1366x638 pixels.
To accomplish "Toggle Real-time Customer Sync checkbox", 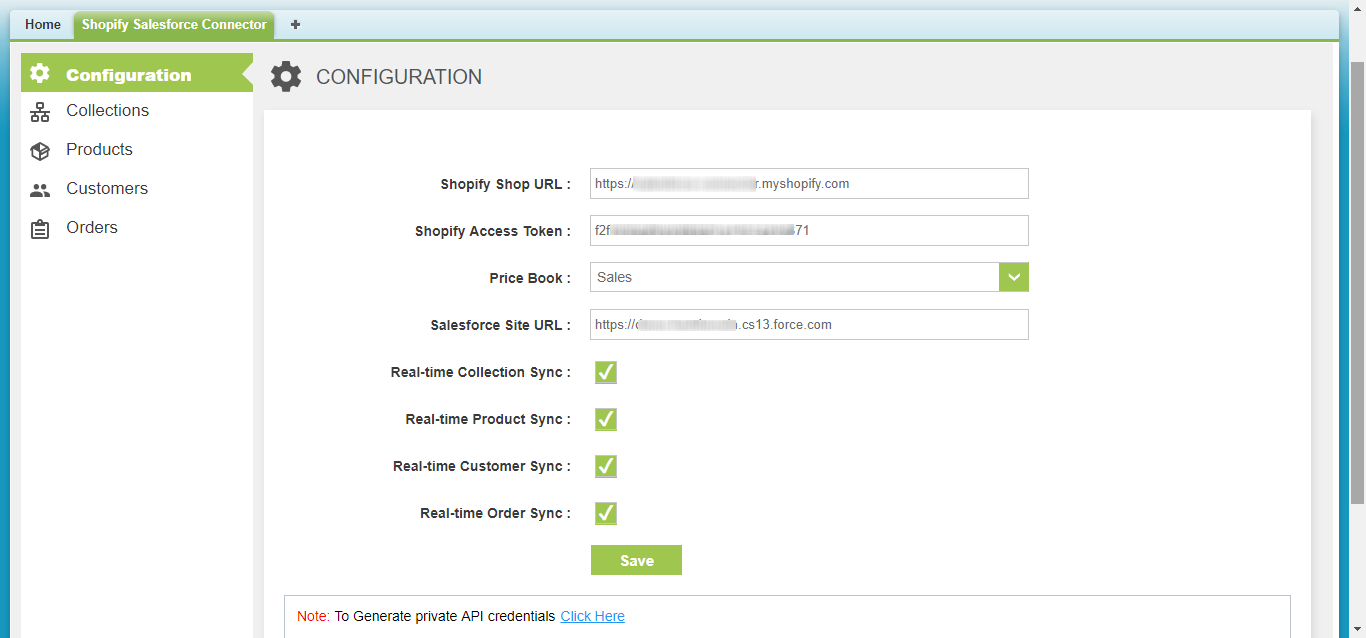I will (606, 467).
